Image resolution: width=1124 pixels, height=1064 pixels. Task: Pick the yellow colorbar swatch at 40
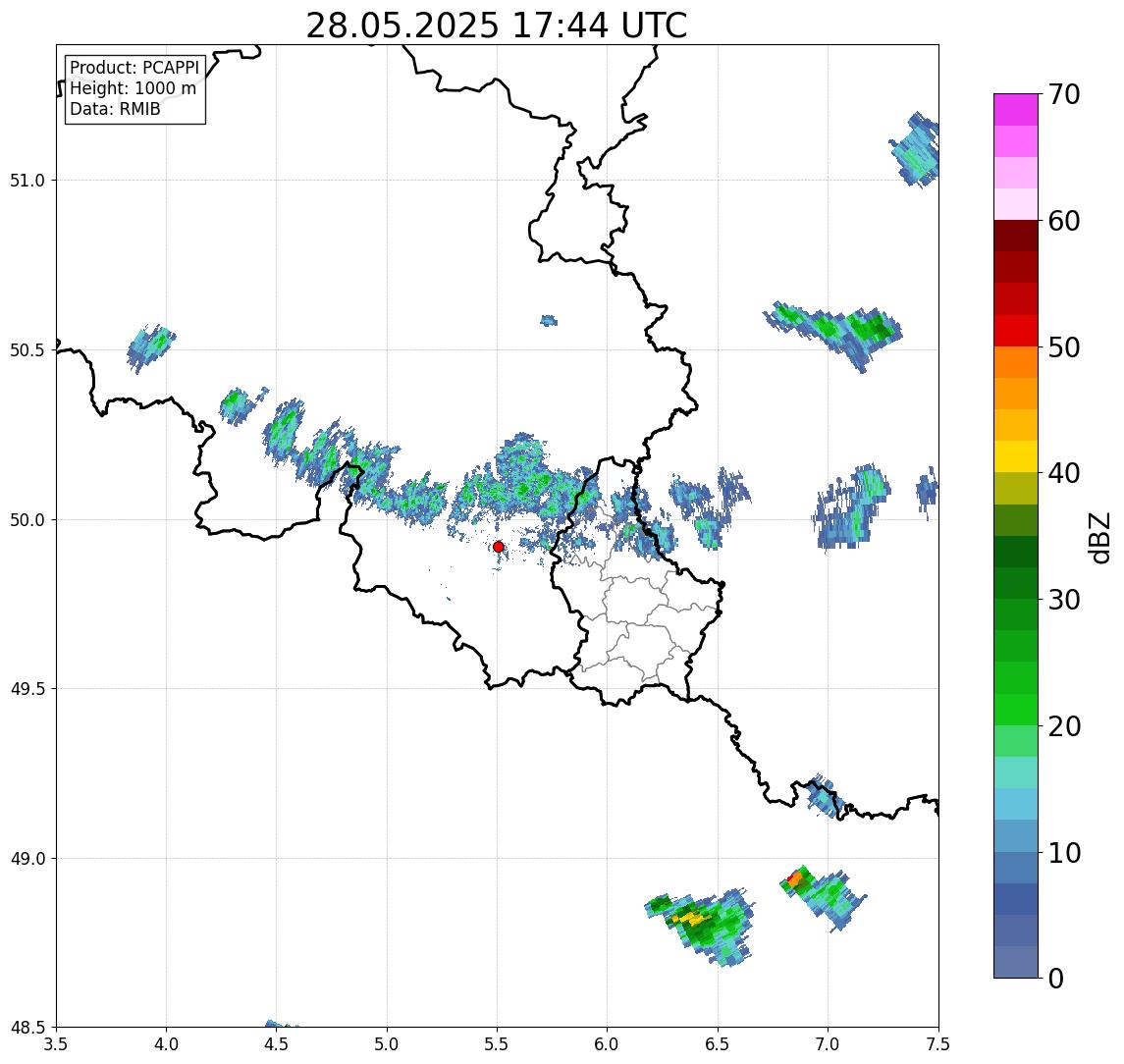click(x=1016, y=456)
